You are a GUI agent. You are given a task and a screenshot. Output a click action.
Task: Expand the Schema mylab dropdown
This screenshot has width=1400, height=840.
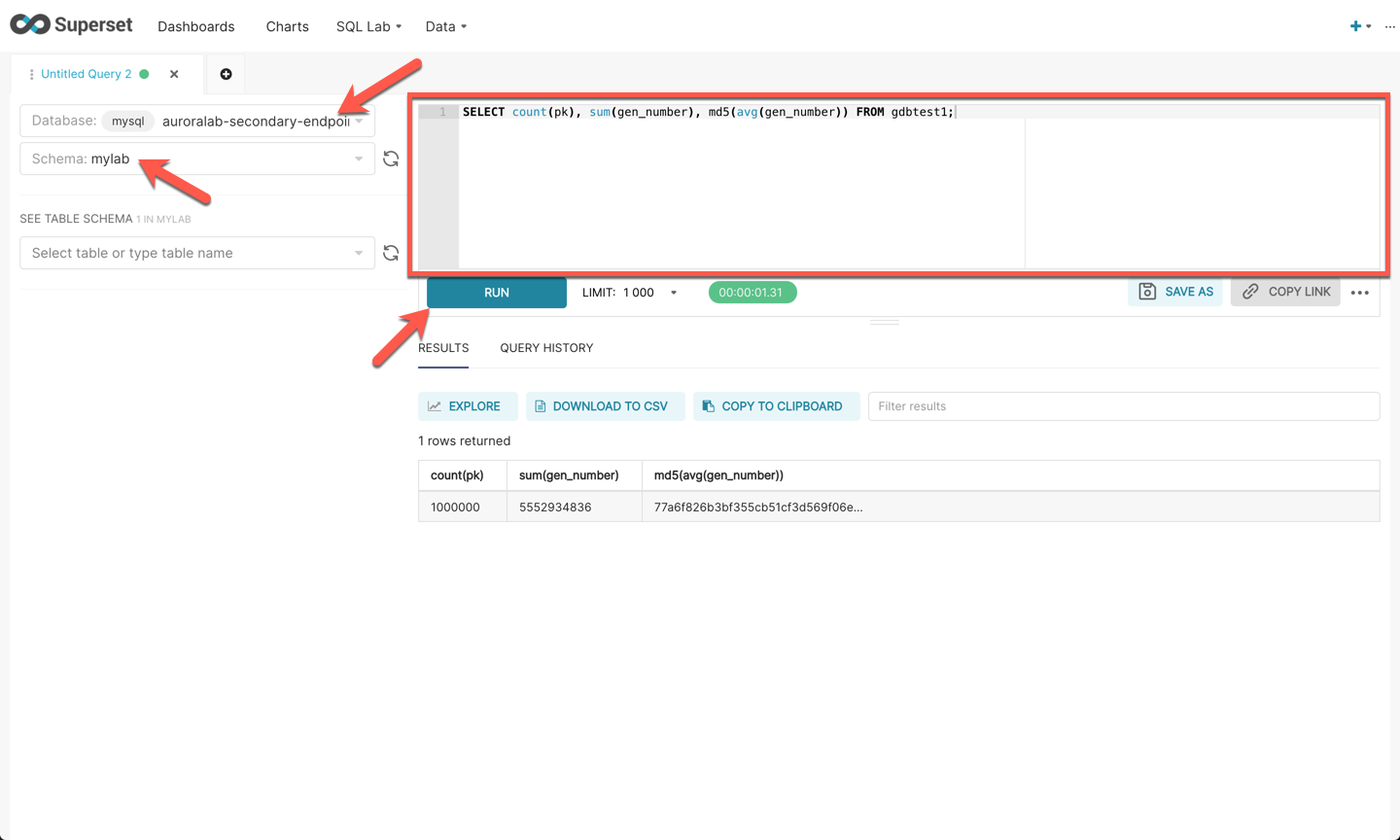click(x=359, y=158)
